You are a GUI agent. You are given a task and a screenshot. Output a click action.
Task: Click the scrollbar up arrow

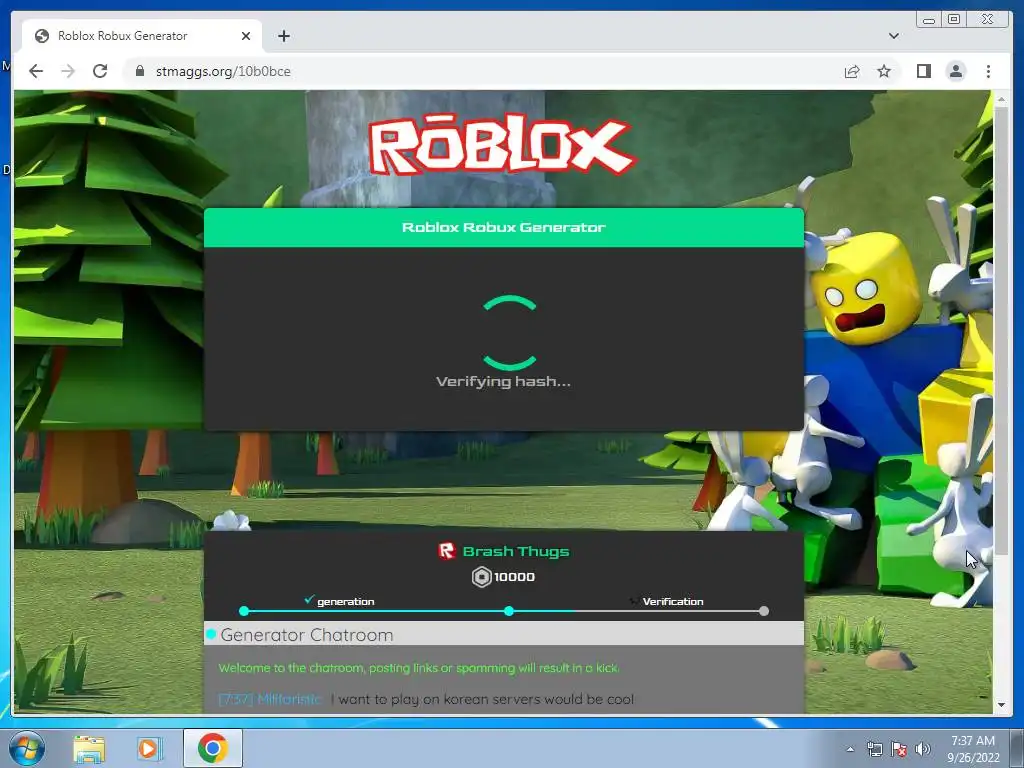(x=1001, y=97)
